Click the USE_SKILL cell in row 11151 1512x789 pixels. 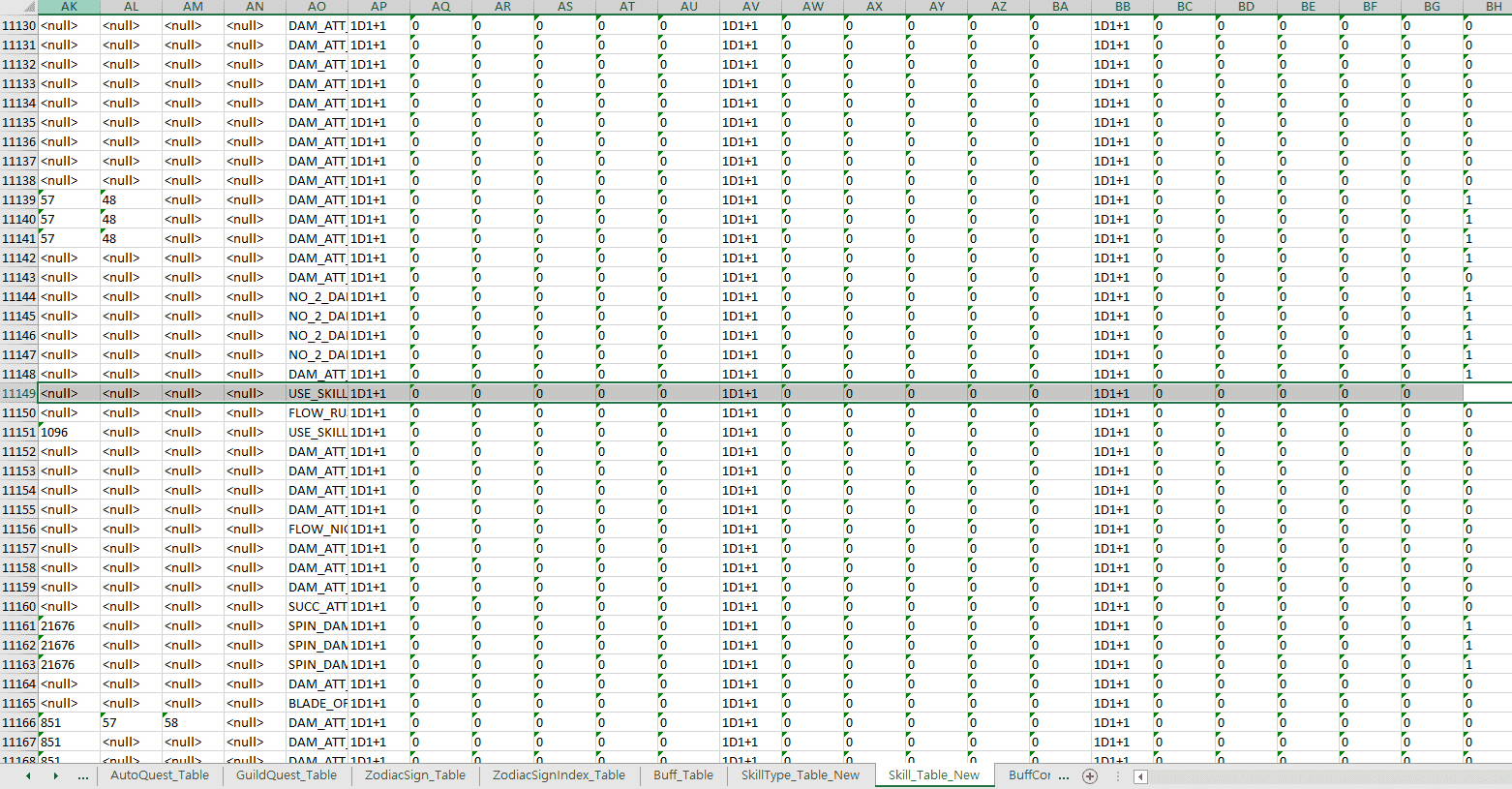tap(317, 433)
